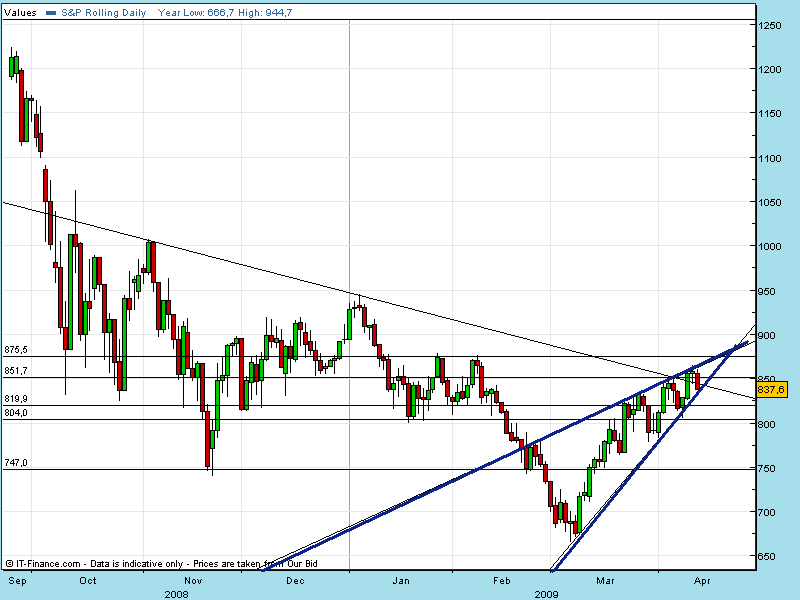Viewport: 800px width, 600px height.
Task: Click the yellow 837,6 current price tag
Action: tap(771, 390)
